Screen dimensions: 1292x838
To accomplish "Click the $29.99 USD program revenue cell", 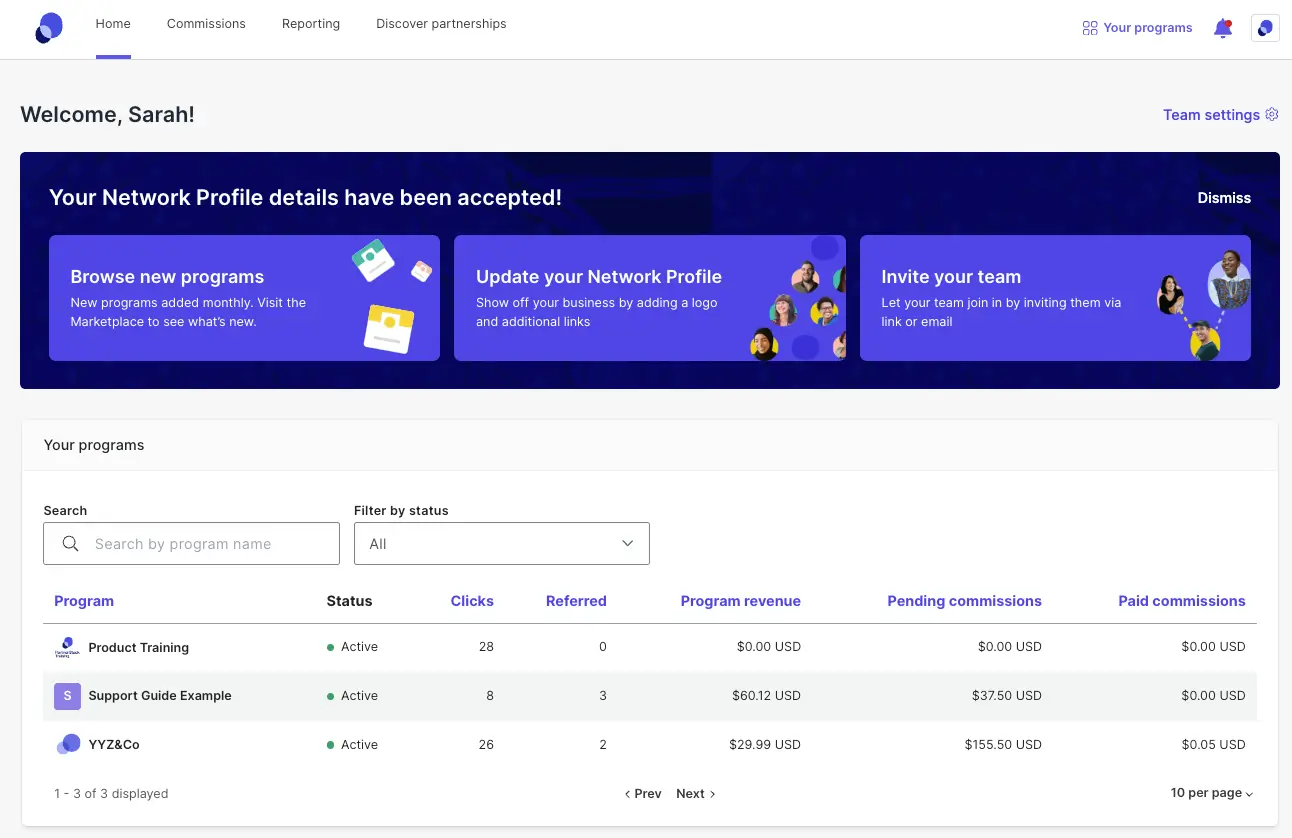I will click(x=765, y=745).
